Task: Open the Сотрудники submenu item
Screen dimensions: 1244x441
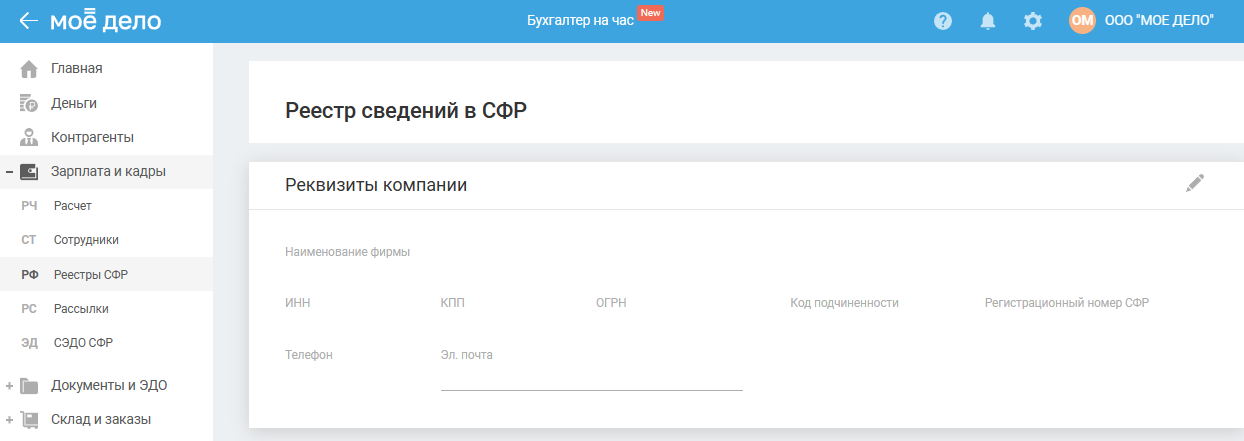Action: (x=86, y=240)
